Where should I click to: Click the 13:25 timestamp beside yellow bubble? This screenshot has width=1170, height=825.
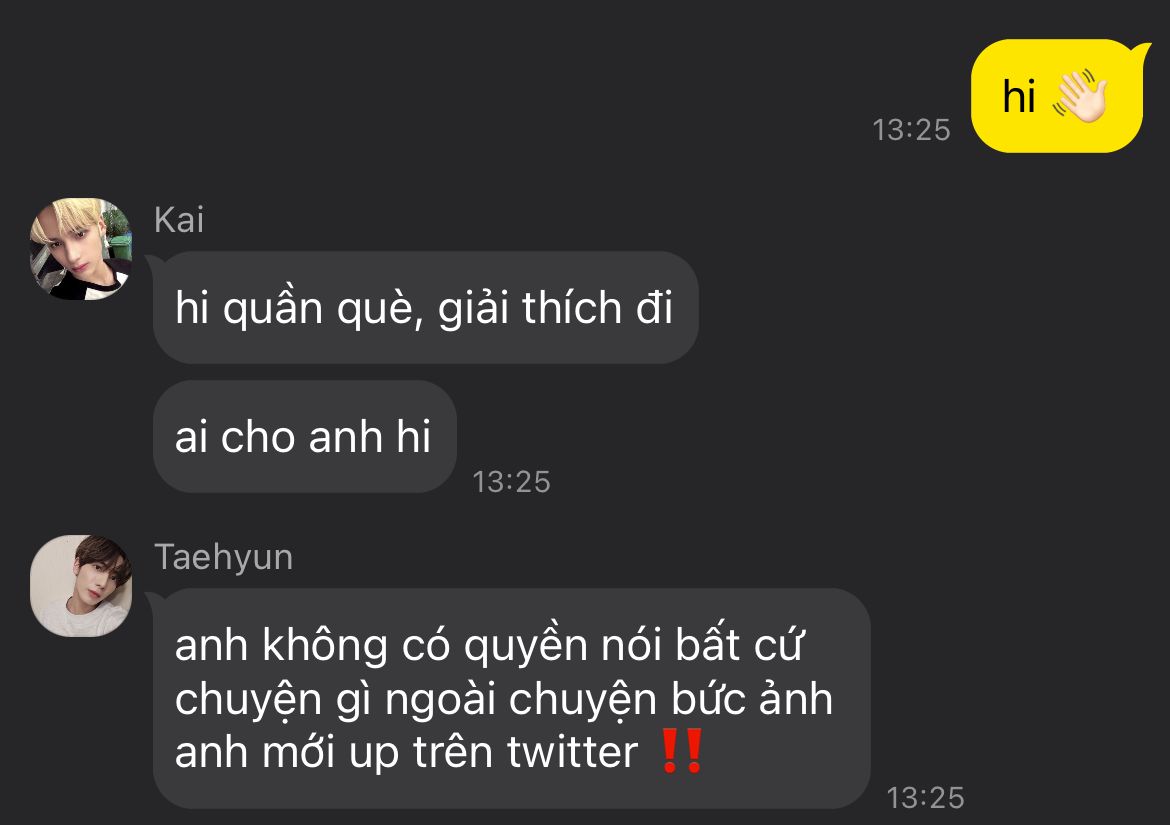pos(911,130)
